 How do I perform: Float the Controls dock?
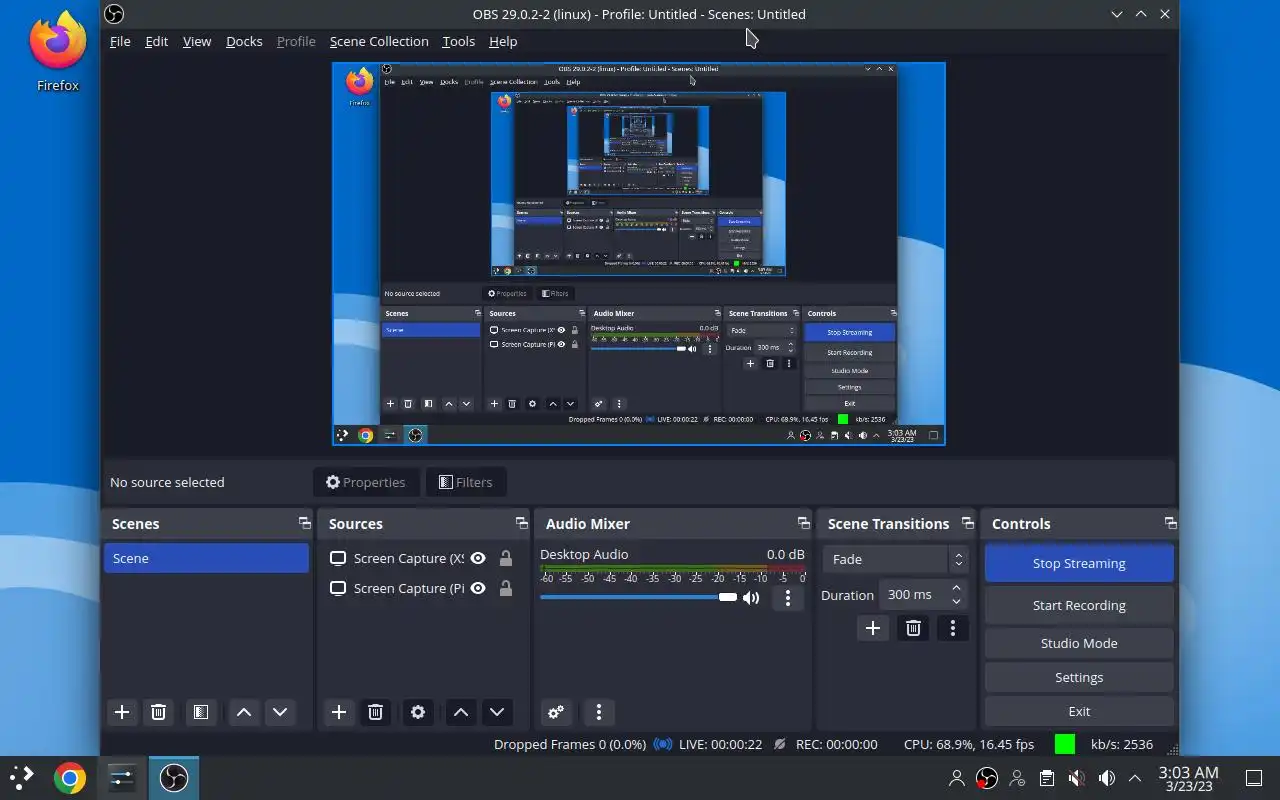click(x=1170, y=523)
